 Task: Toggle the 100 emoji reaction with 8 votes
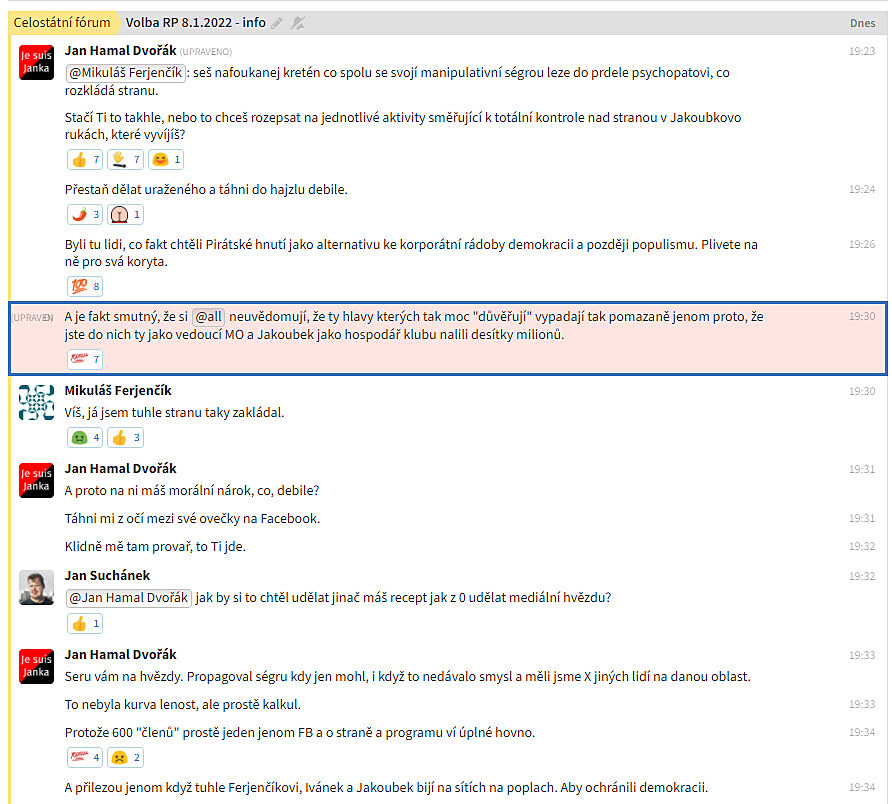pos(85,286)
